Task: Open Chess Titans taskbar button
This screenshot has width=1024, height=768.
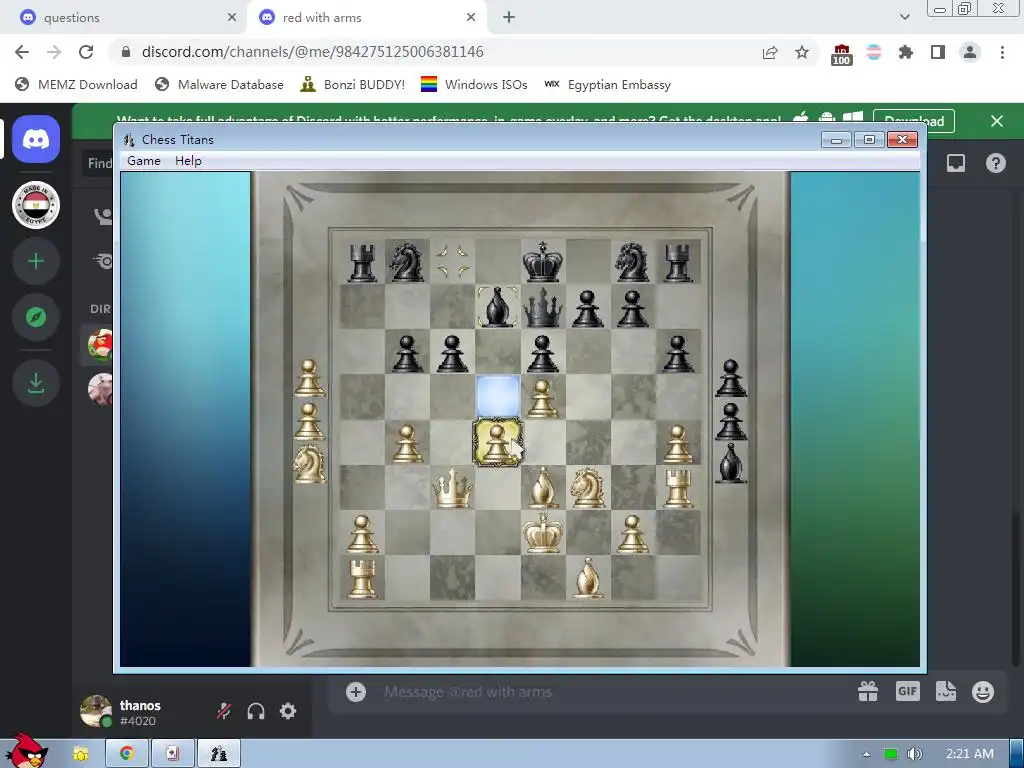Action: [219, 754]
